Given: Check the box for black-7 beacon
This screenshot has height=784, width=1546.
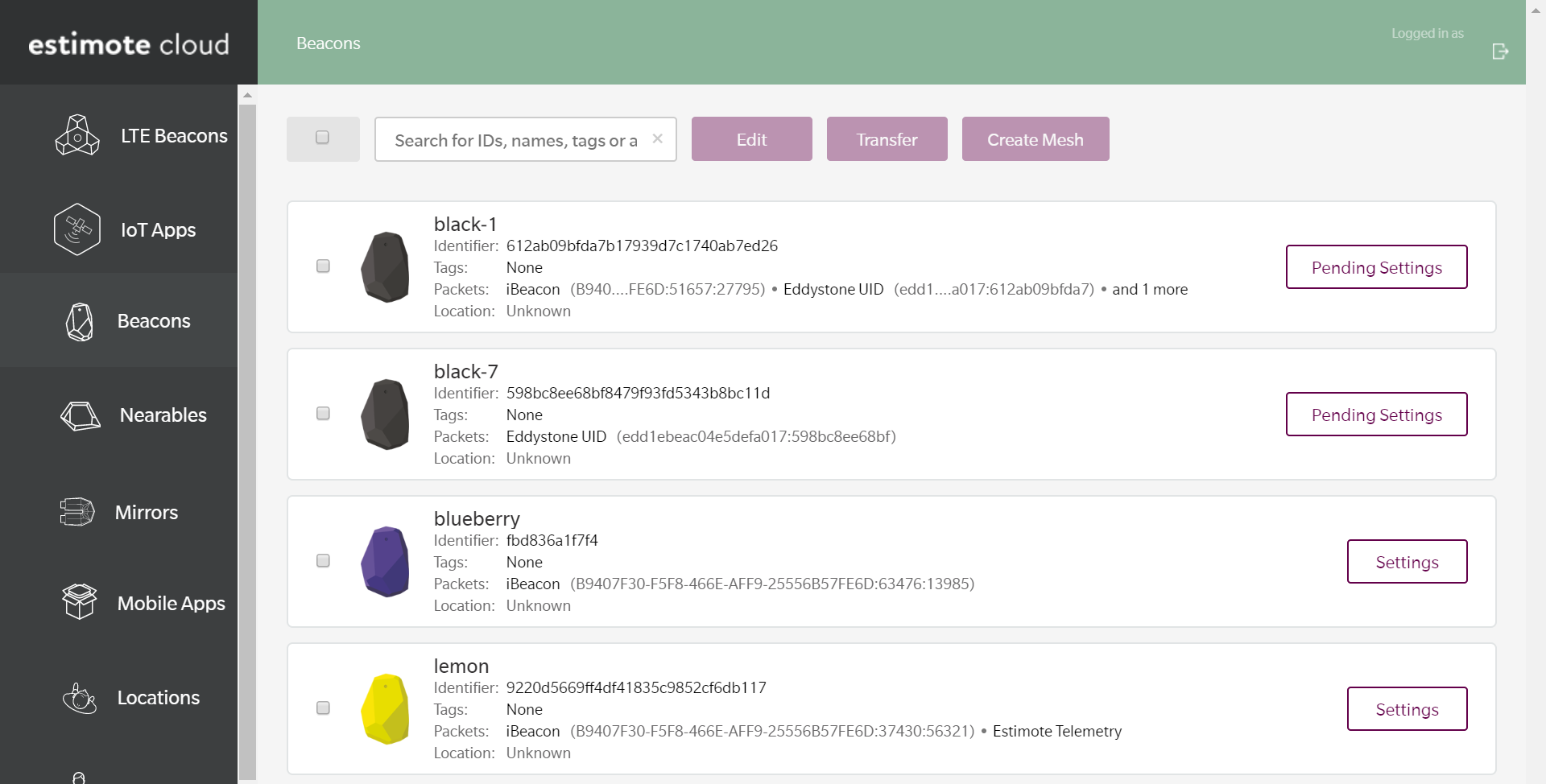Looking at the screenshot, I should pos(323,413).
